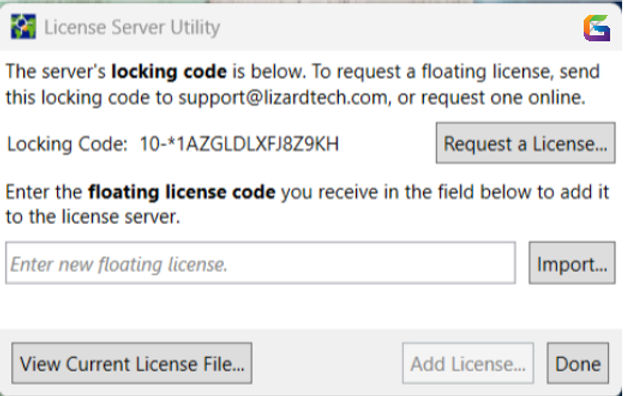Click the colorful G logo icon
Image resolution: width=626 pixels, height=396 pixels.
[x=596, y=28]
